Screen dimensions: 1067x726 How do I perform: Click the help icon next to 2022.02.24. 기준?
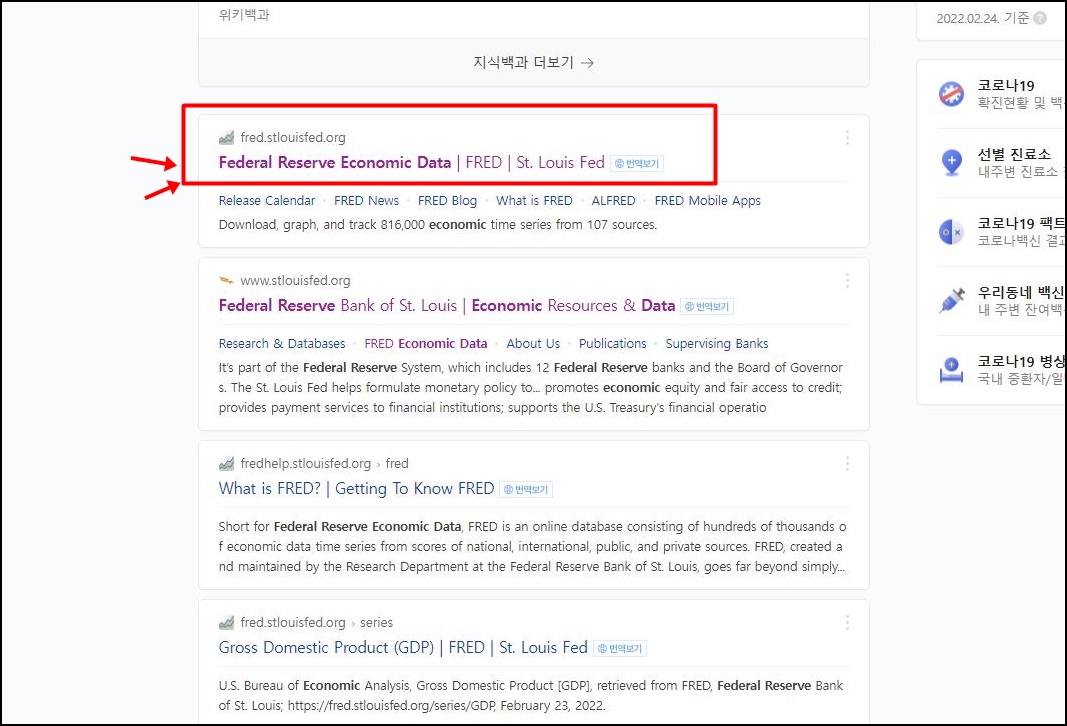click(x=1040, y=18)
